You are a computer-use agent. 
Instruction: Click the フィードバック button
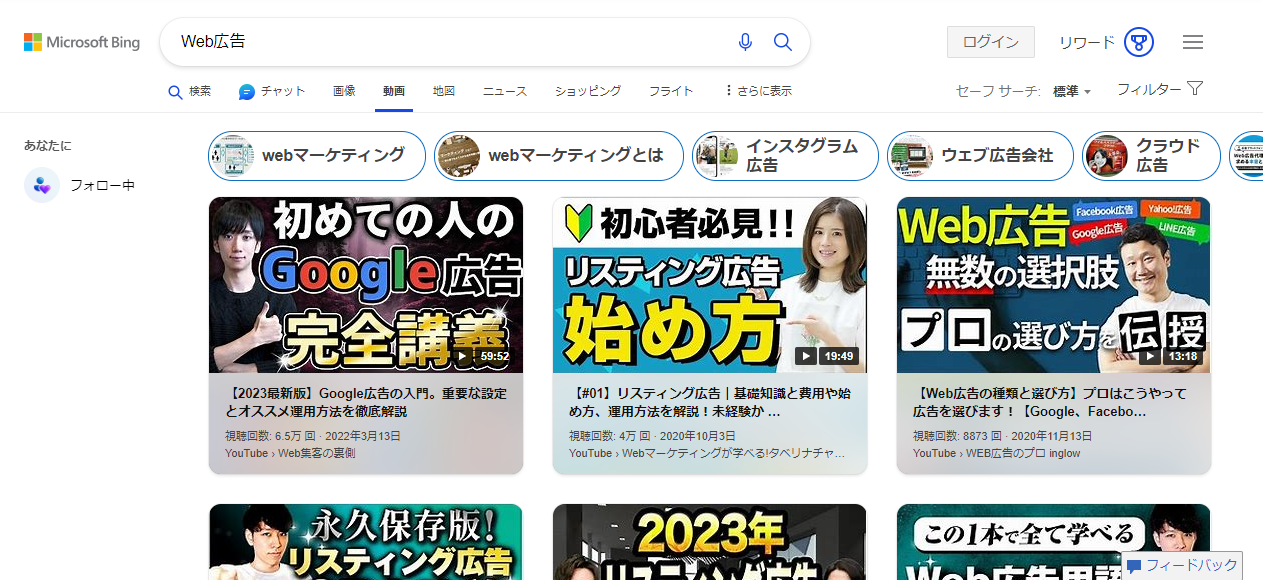point(1182,566)
